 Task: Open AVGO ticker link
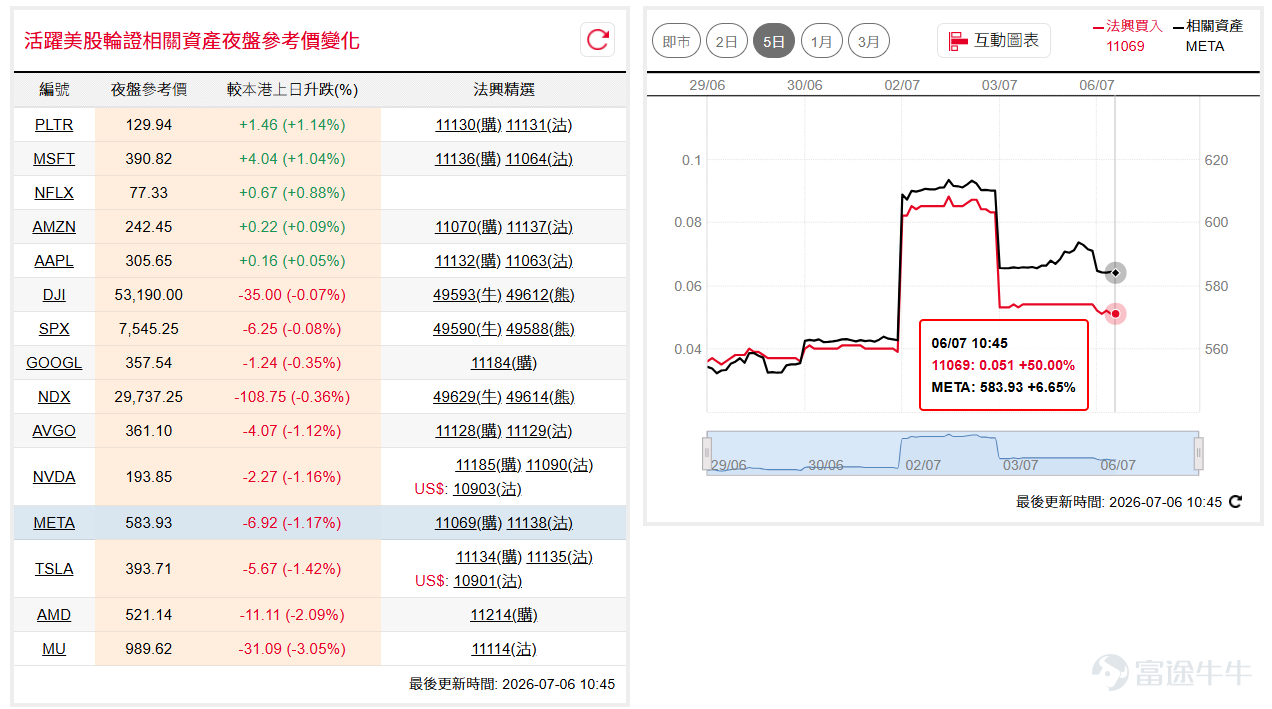pyautogui.click(x=54, y=431)
